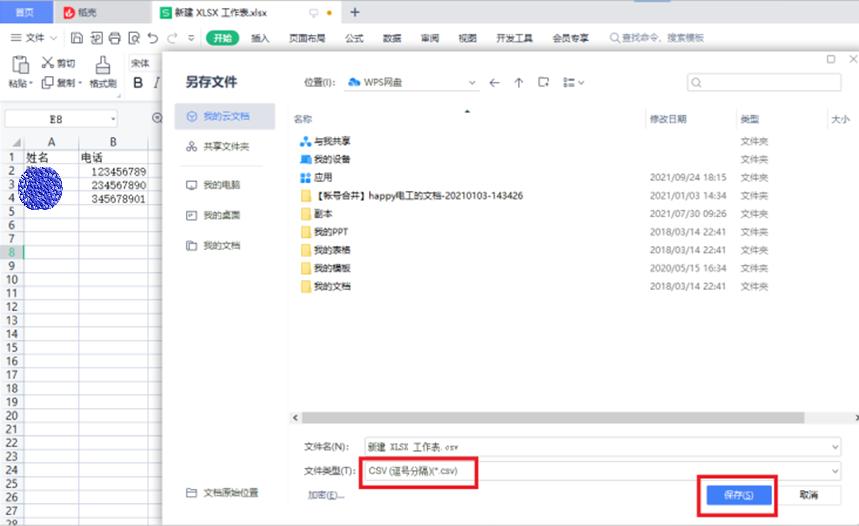This screenshot has width=859, height=526.
Task: Open the 公式 ribbon tab
Action: tap(354, 38)
